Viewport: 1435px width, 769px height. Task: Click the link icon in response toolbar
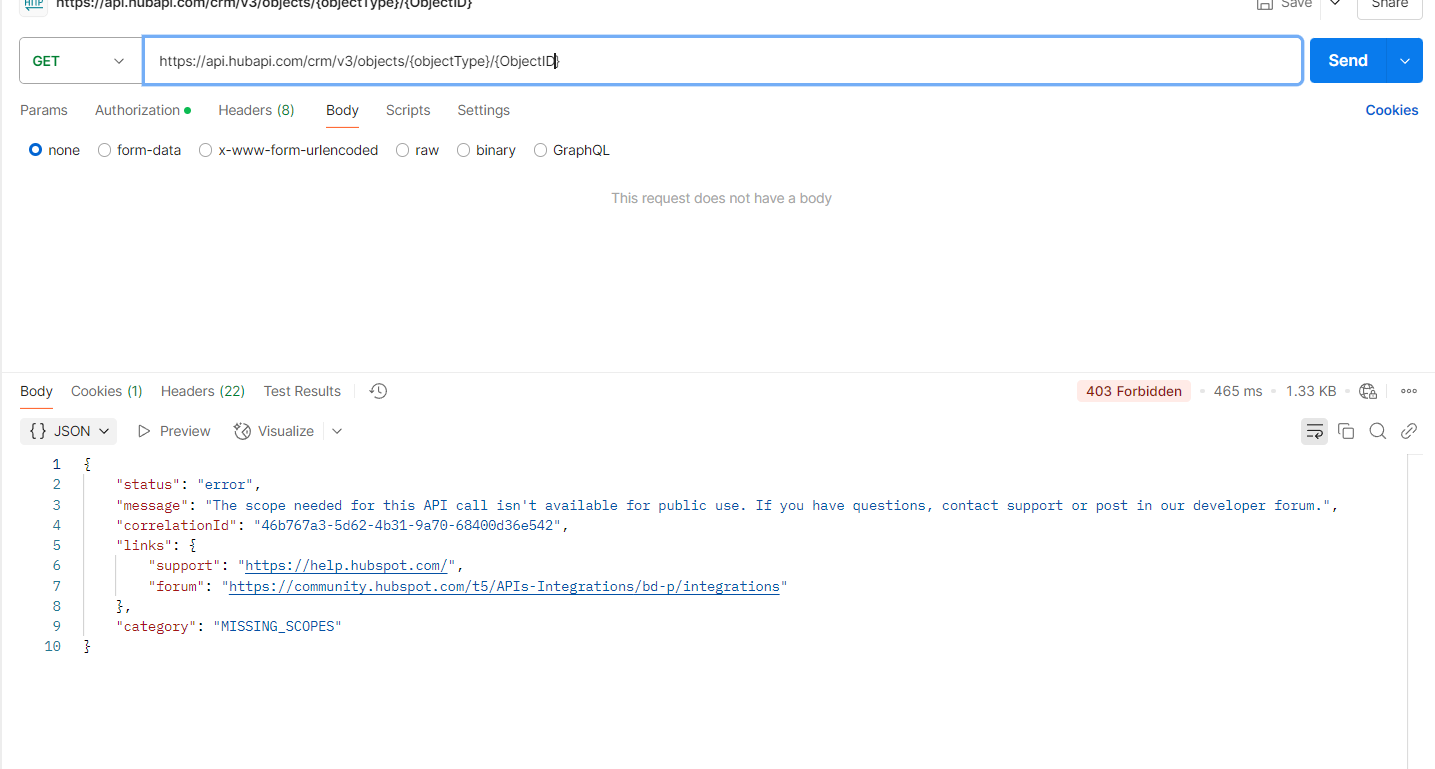pos(1409,431)
